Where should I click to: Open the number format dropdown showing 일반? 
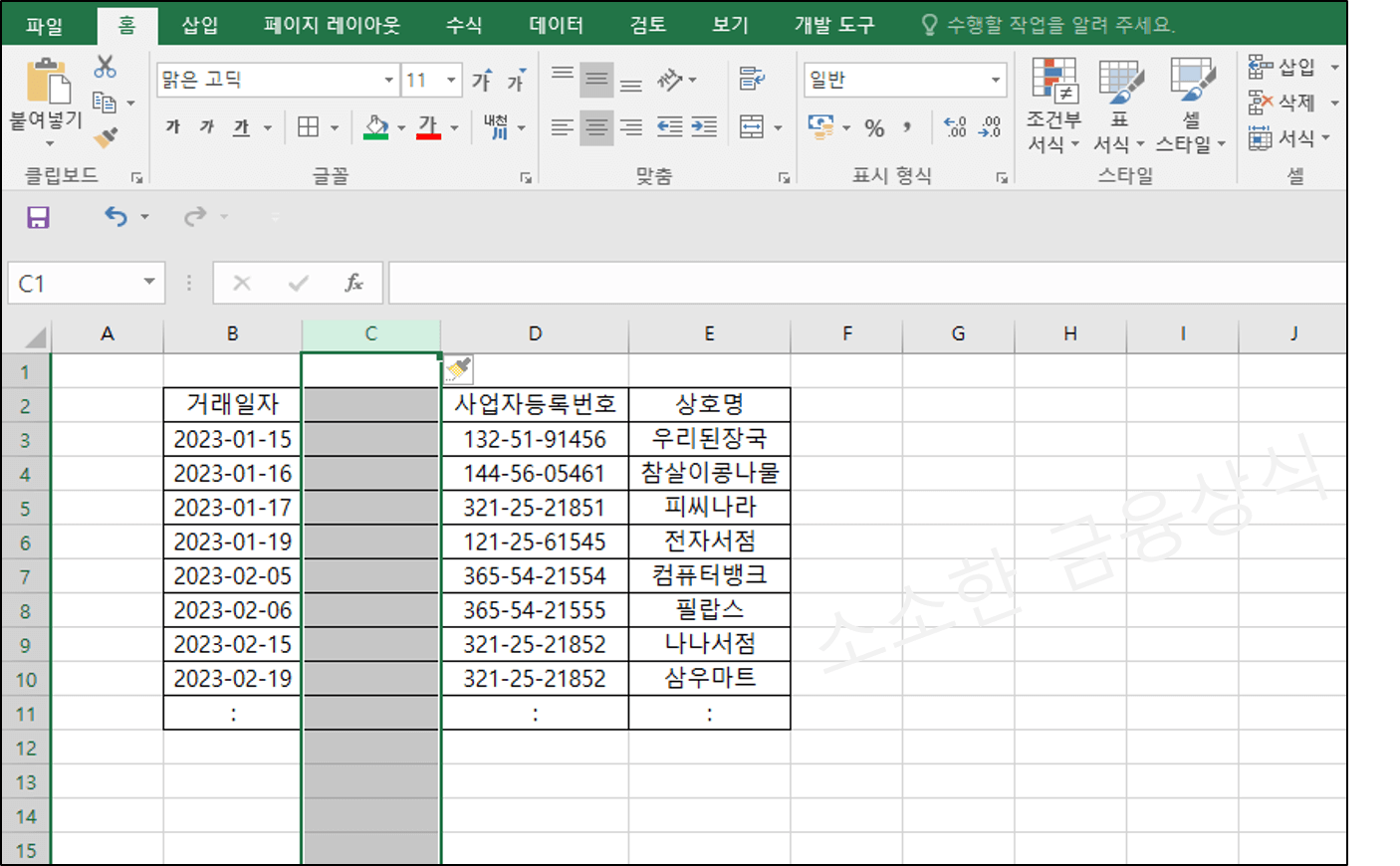coord(997,79)
